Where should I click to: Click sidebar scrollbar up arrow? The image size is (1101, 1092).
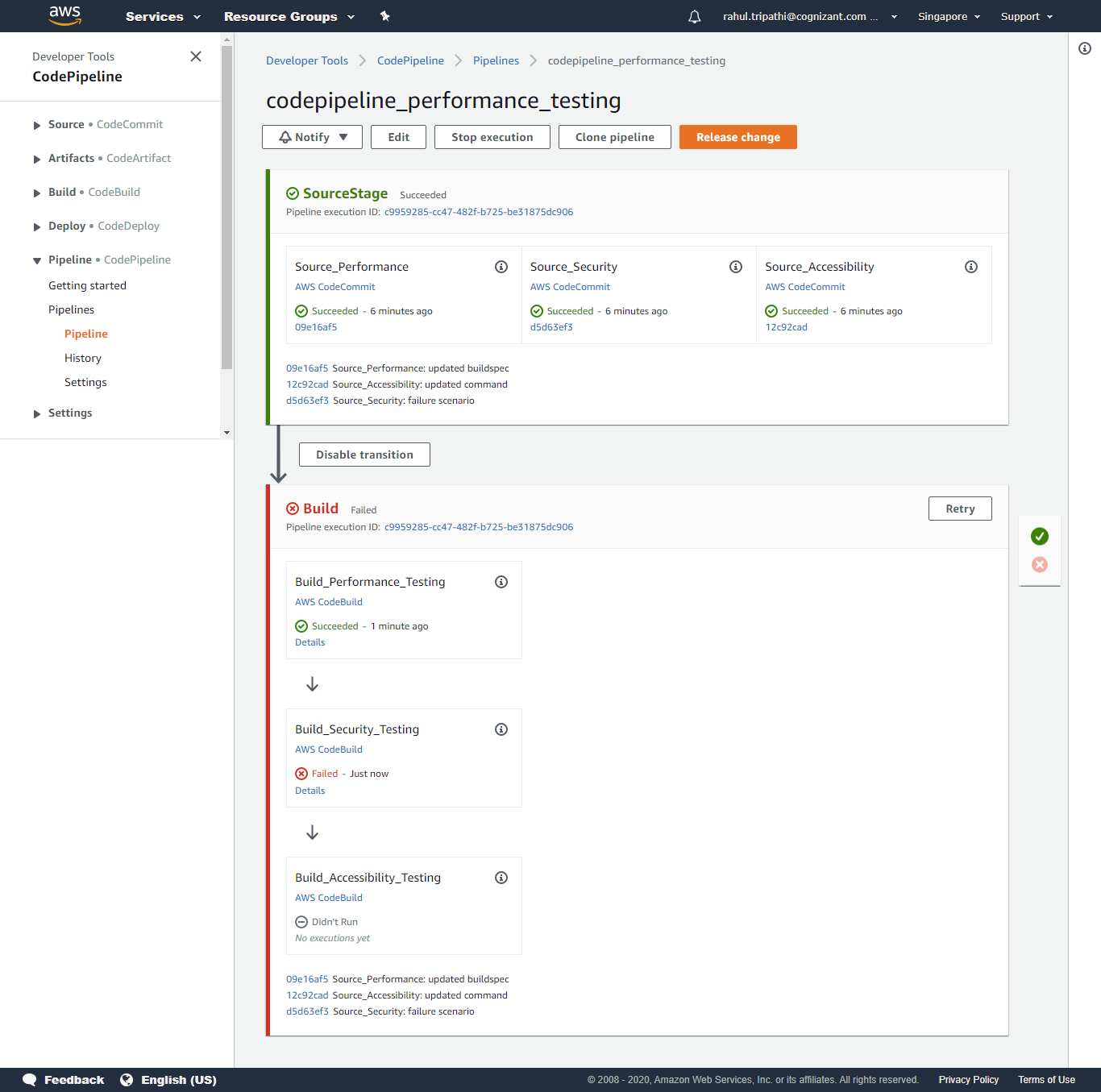(x=226, y=39)
